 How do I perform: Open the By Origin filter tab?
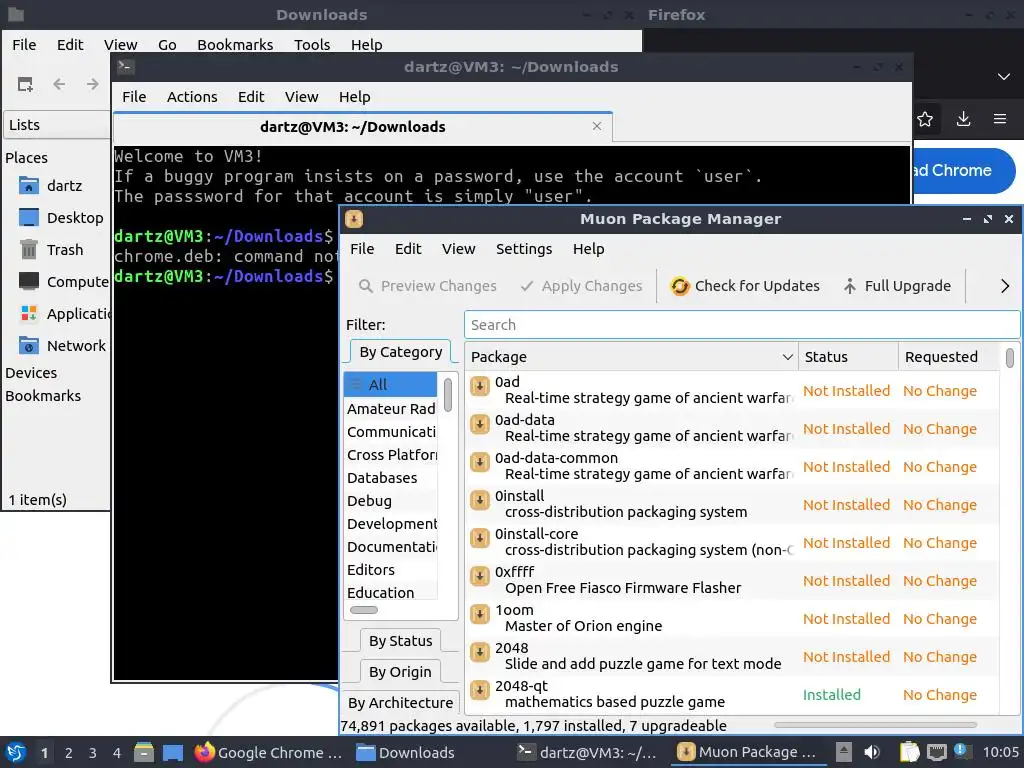(400, 671)
